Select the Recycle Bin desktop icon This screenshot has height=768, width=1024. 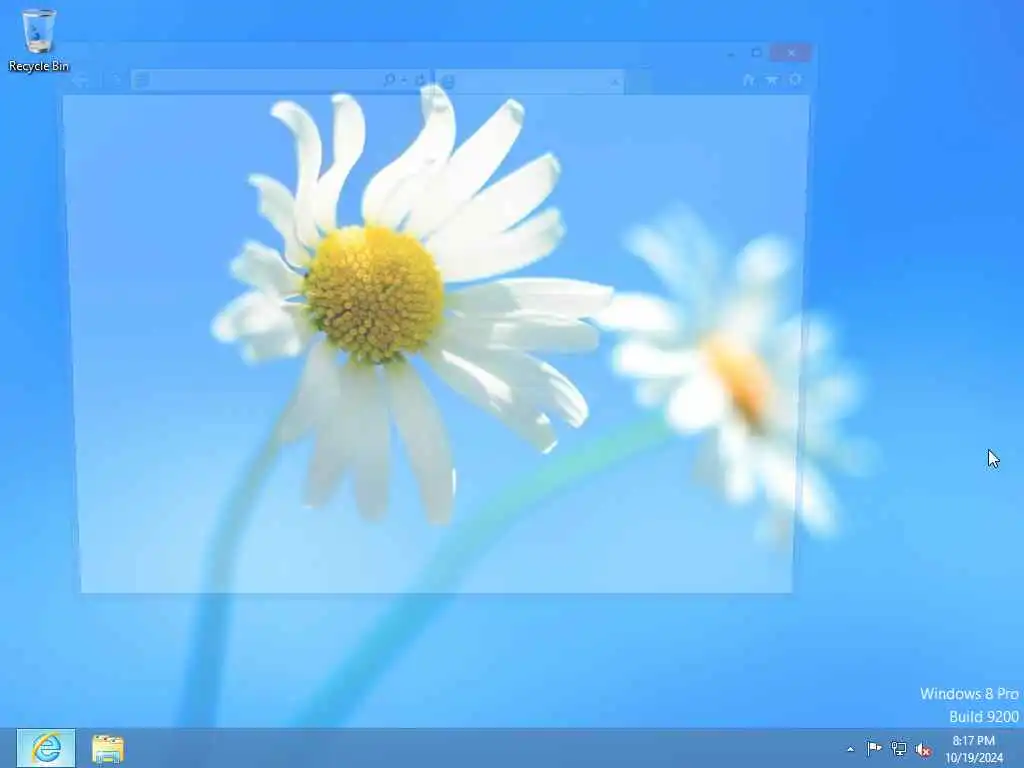(39, 40)
